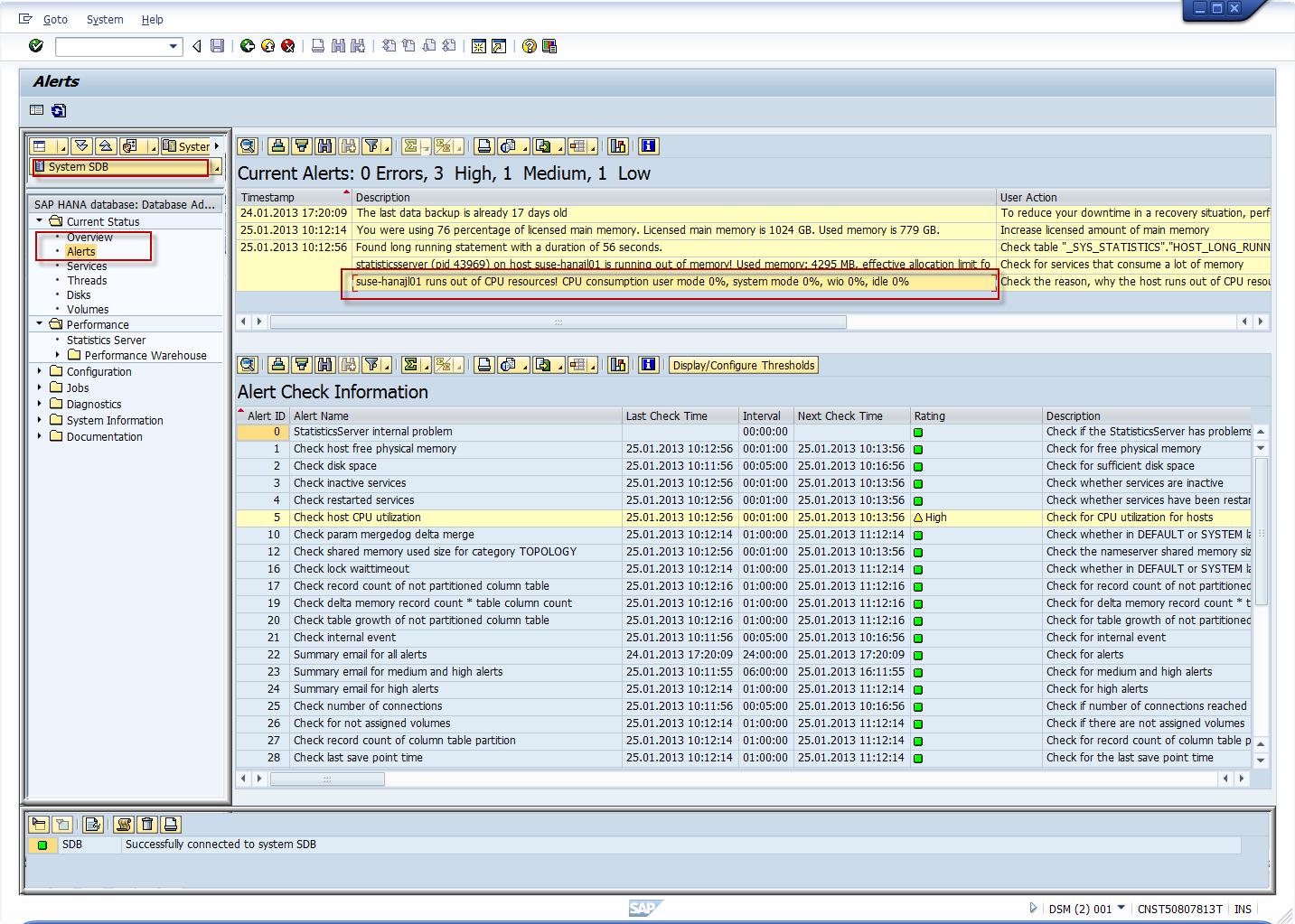Click the trash Delete icon in the bottom log toolbar
Viewport: 1295px width, 924px height.
[x=147, y=824]
